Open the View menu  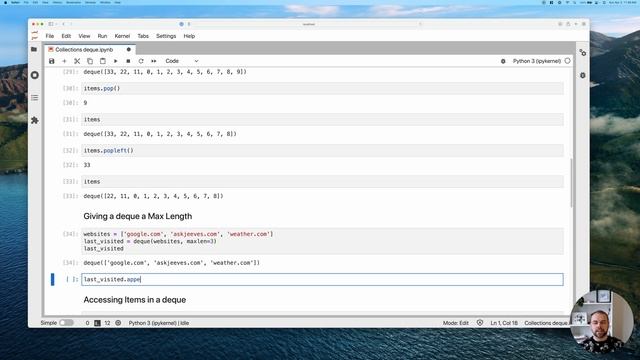pyautogui.click(x=84, y=36)
